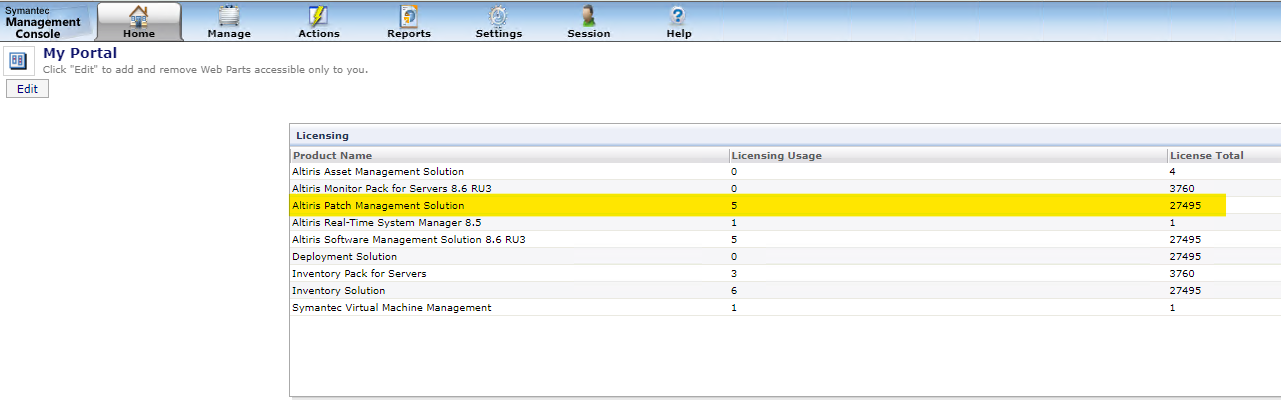Click the Home house icon

(x=139, y=15)
